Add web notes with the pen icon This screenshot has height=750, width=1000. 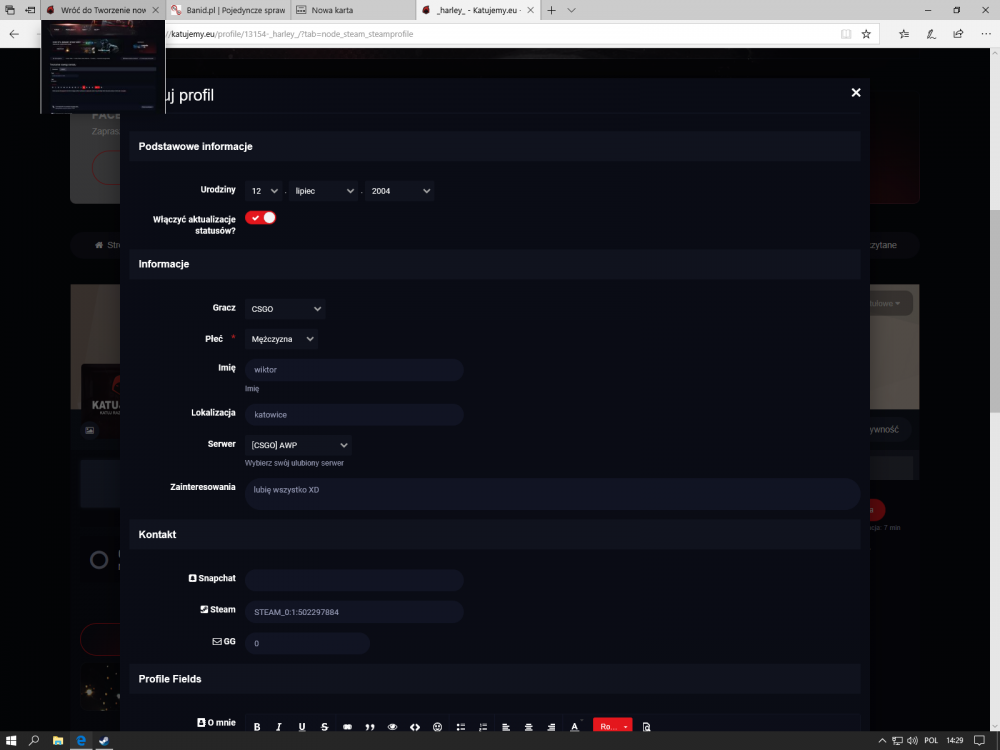point(931,34)
